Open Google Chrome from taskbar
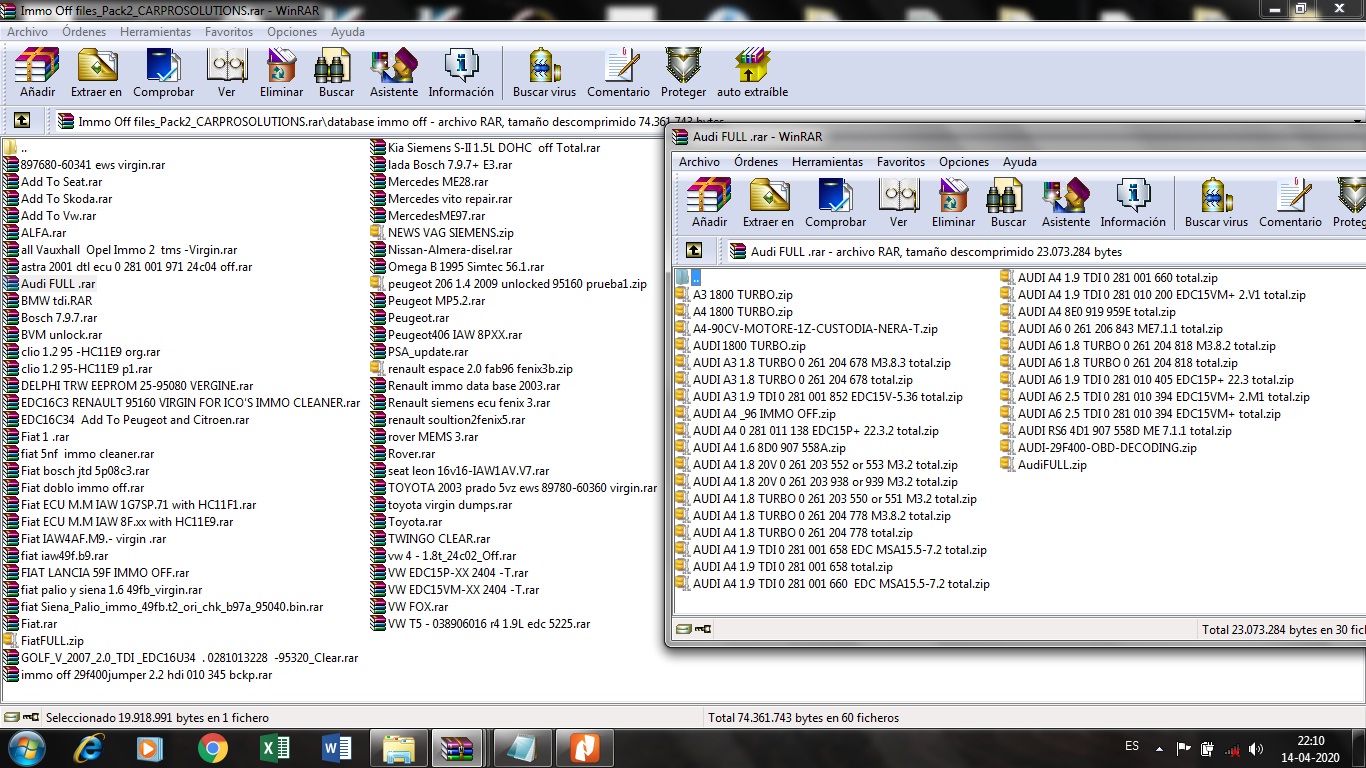 212,748
